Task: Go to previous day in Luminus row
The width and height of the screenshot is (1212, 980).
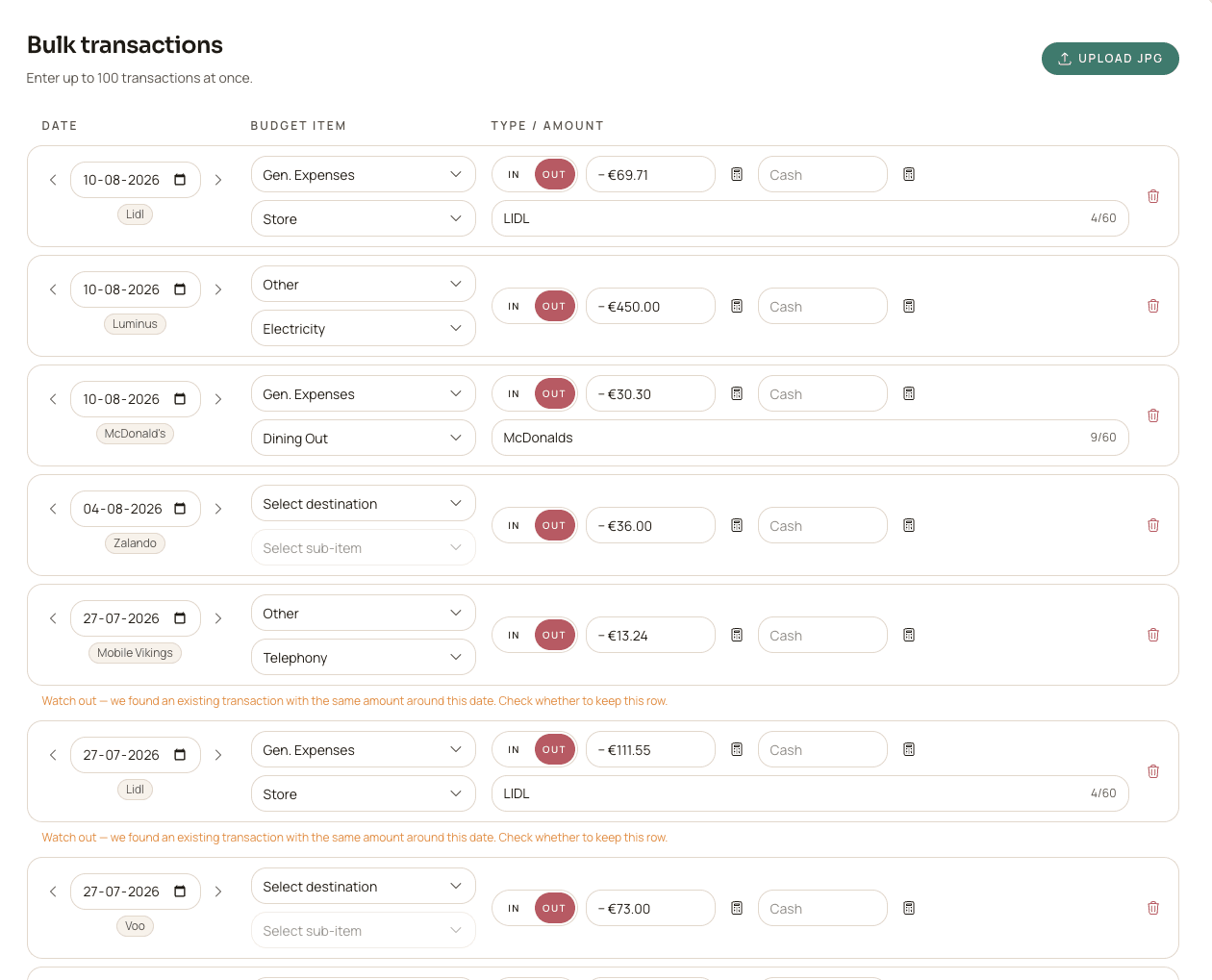Action: coord(53,289)
